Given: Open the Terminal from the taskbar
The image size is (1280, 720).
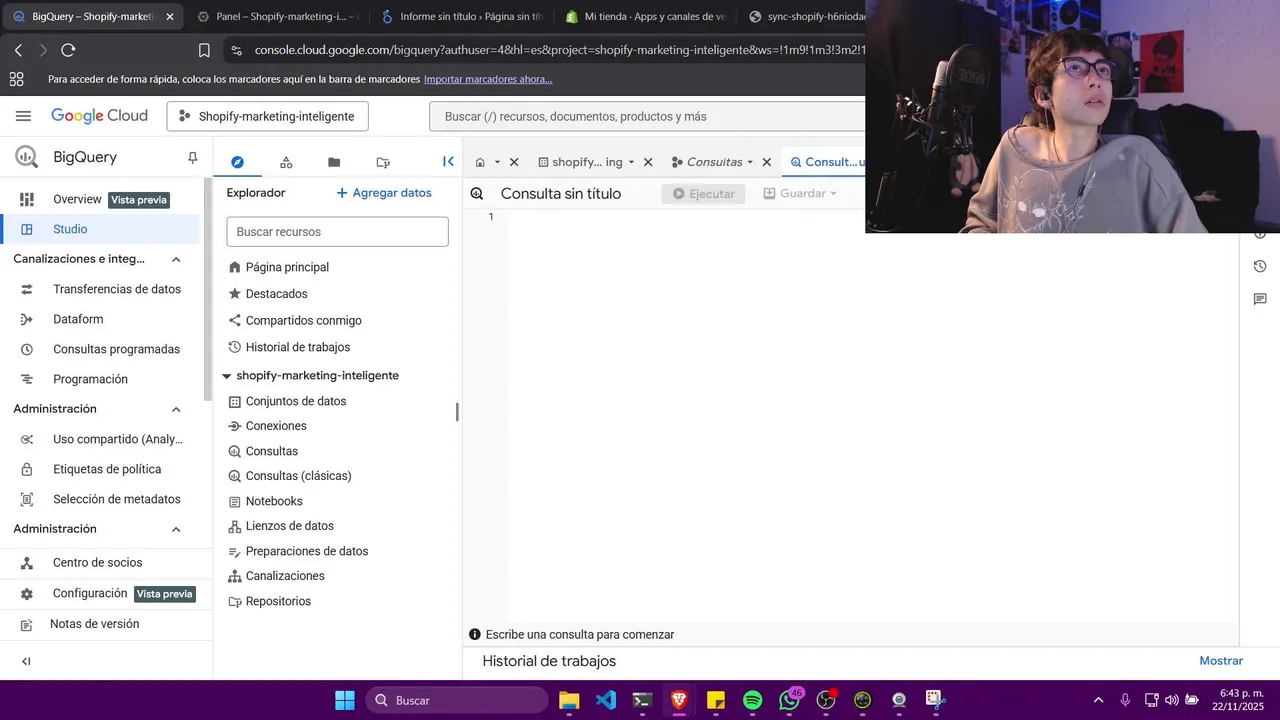Looking at the screenshot, I should (x=643, y=700).
